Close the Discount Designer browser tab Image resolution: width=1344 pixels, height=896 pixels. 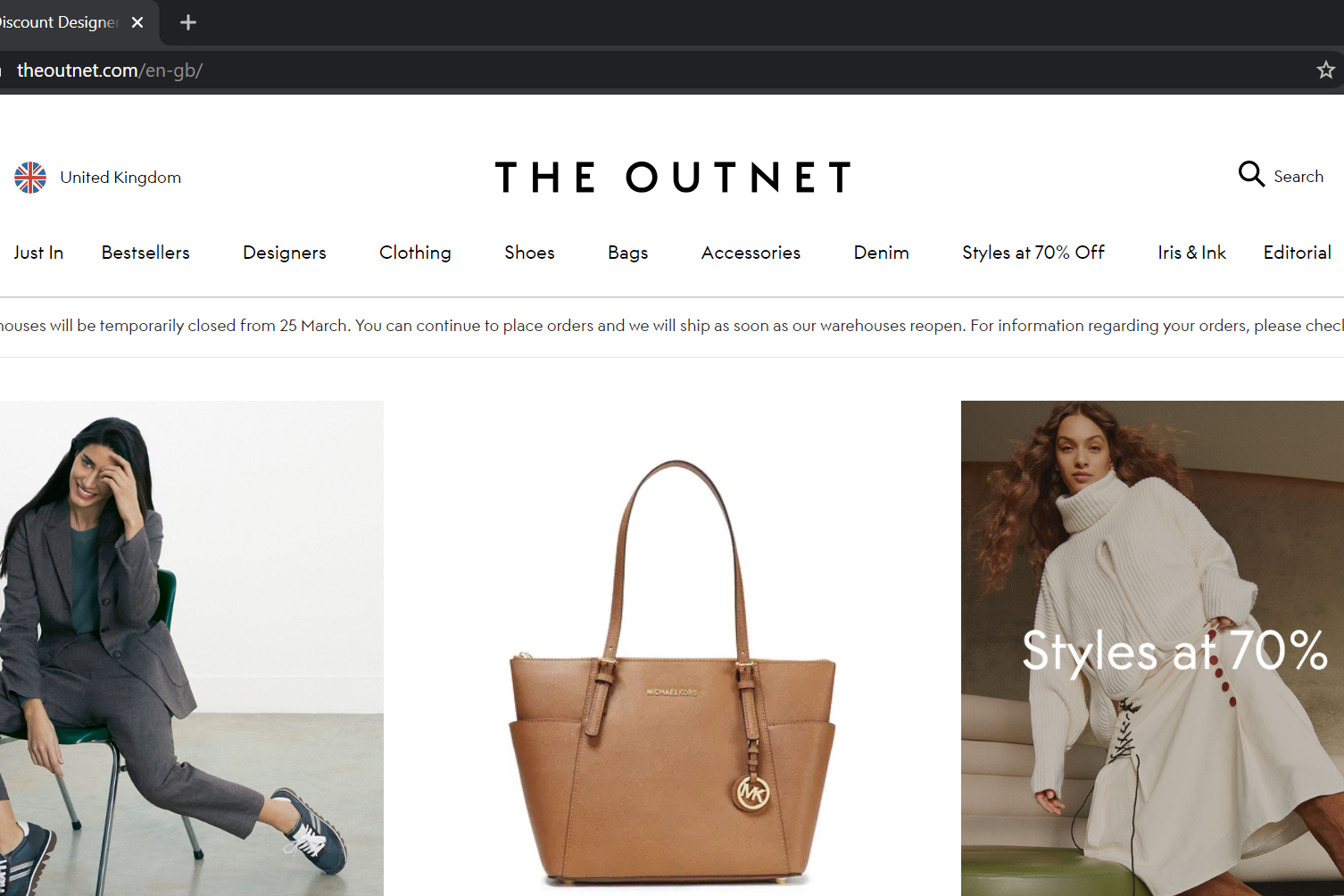[x=137, y=22]
